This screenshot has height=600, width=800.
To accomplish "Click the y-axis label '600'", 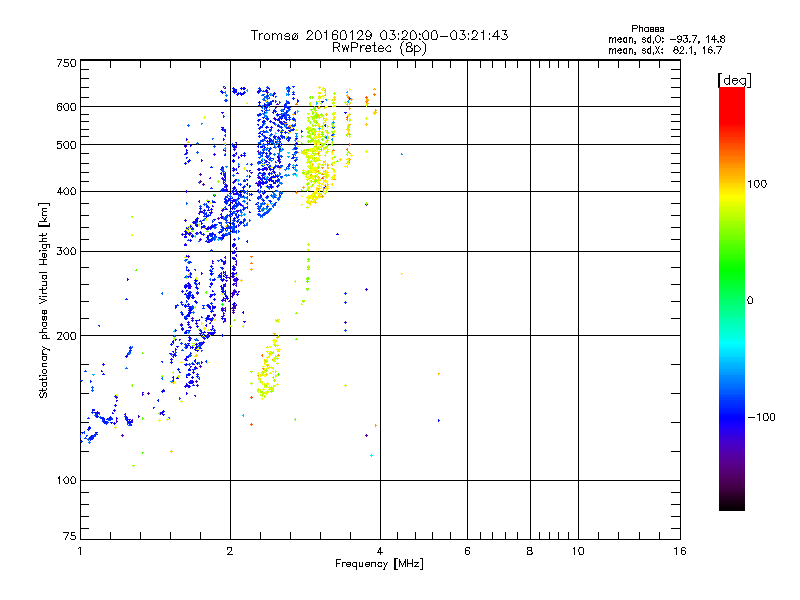I will (66, 107).
